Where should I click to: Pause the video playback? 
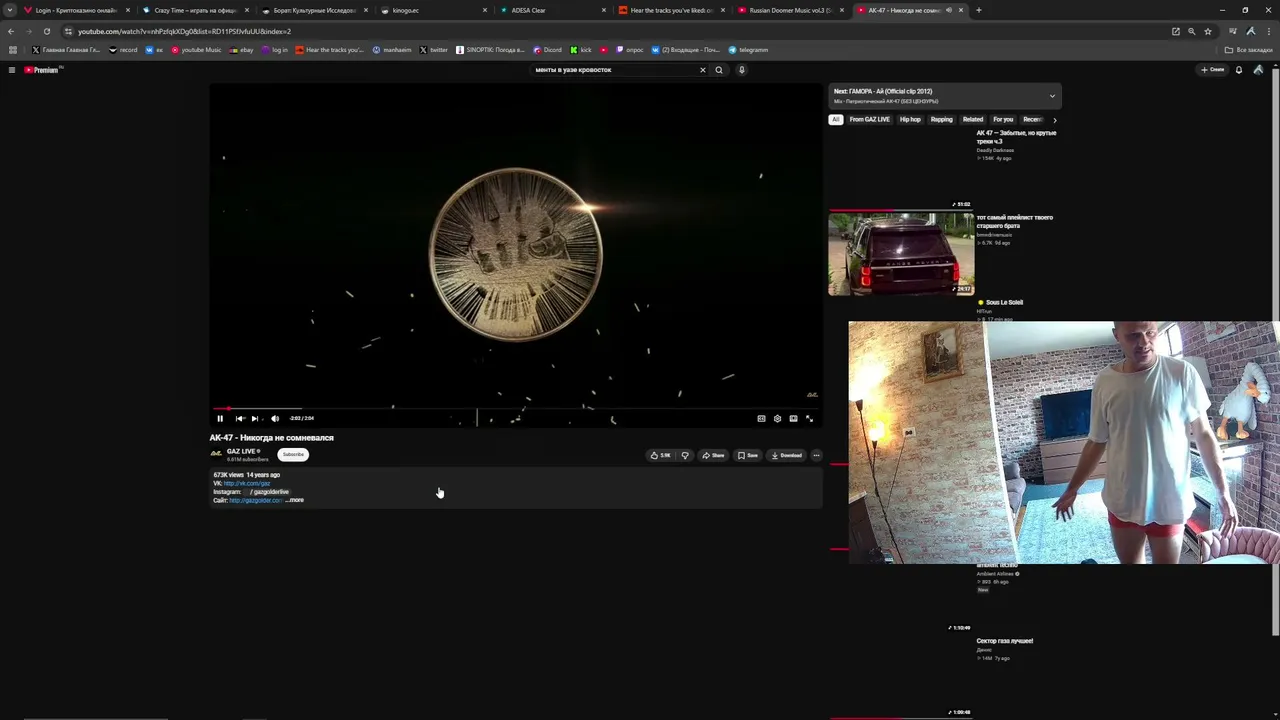pos(220,418)
